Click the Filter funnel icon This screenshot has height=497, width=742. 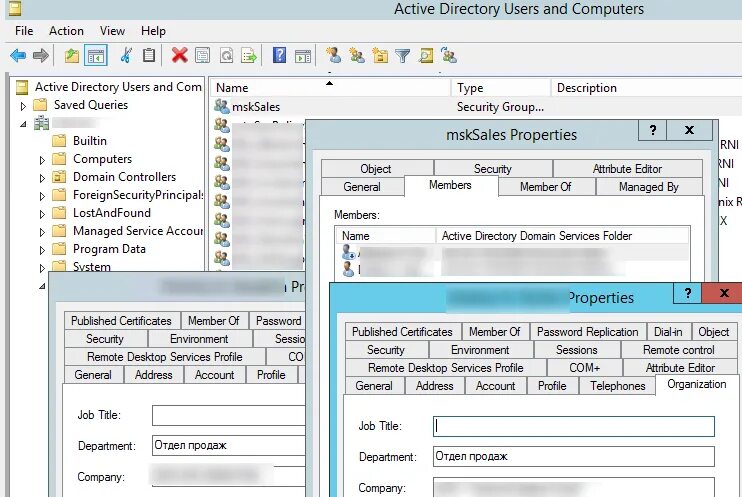tap(402, 56)
